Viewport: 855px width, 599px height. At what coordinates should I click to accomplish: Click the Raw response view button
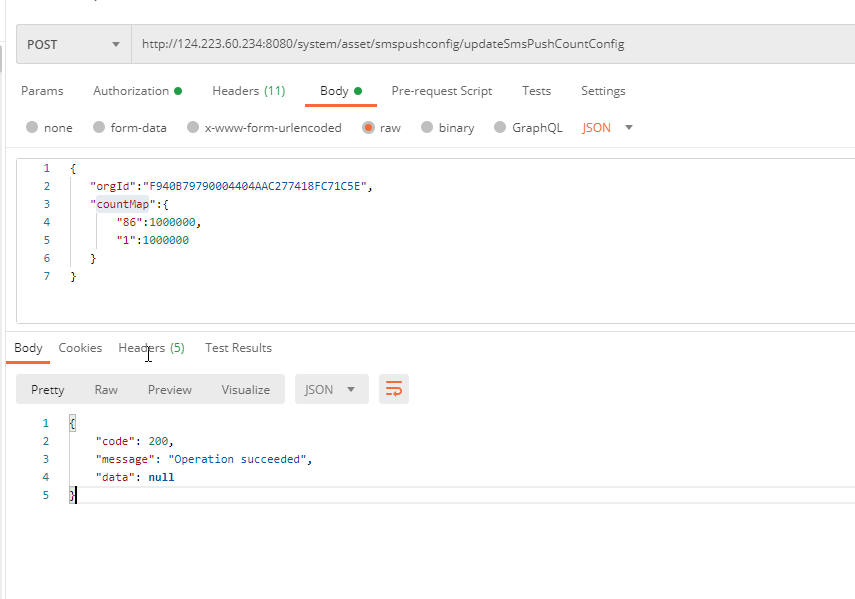[x=106, y=389]
